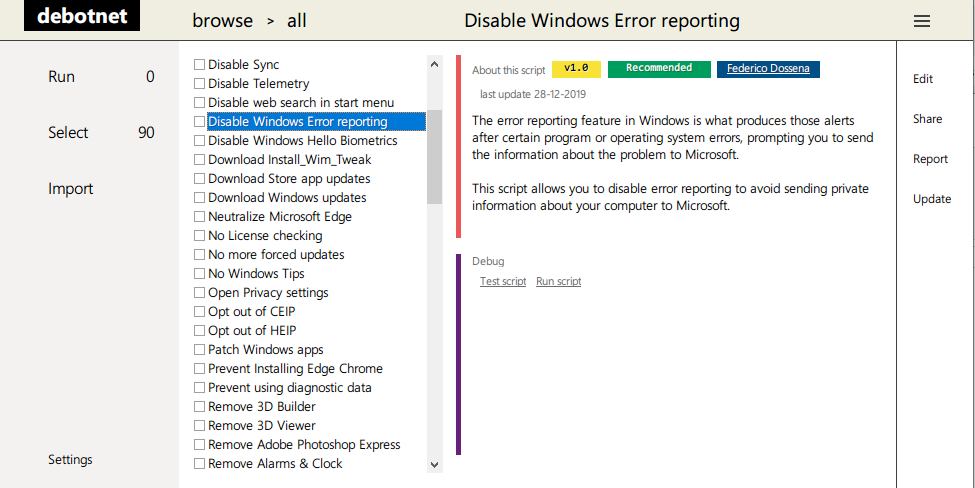Choose the all category breadcrumb
Viewport: 975px width, 488px height.
(x=297, y=21)
